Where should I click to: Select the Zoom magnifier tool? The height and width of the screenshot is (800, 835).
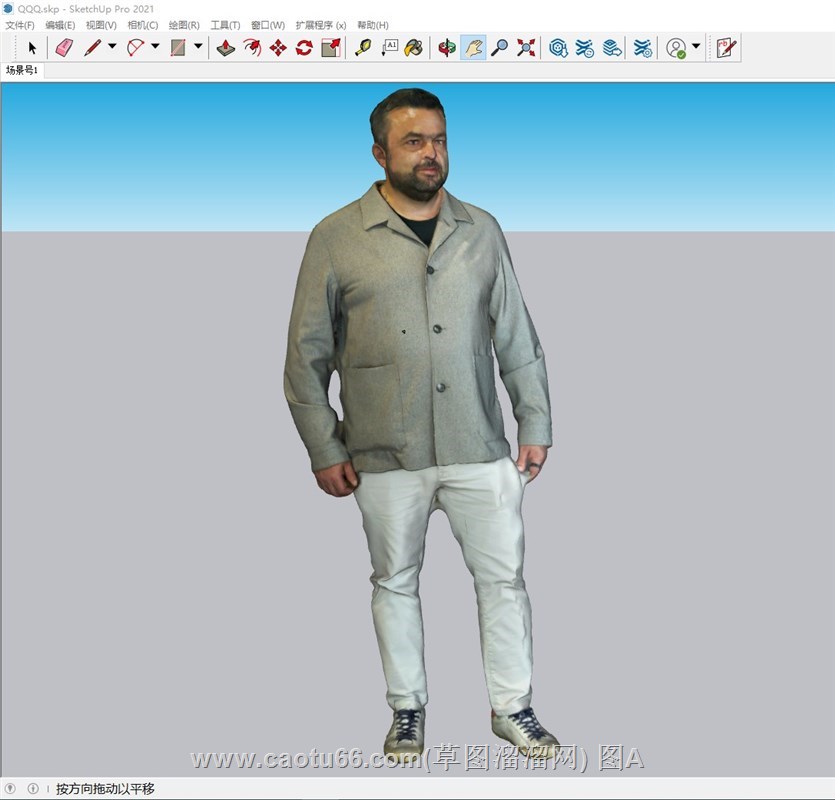499,48
